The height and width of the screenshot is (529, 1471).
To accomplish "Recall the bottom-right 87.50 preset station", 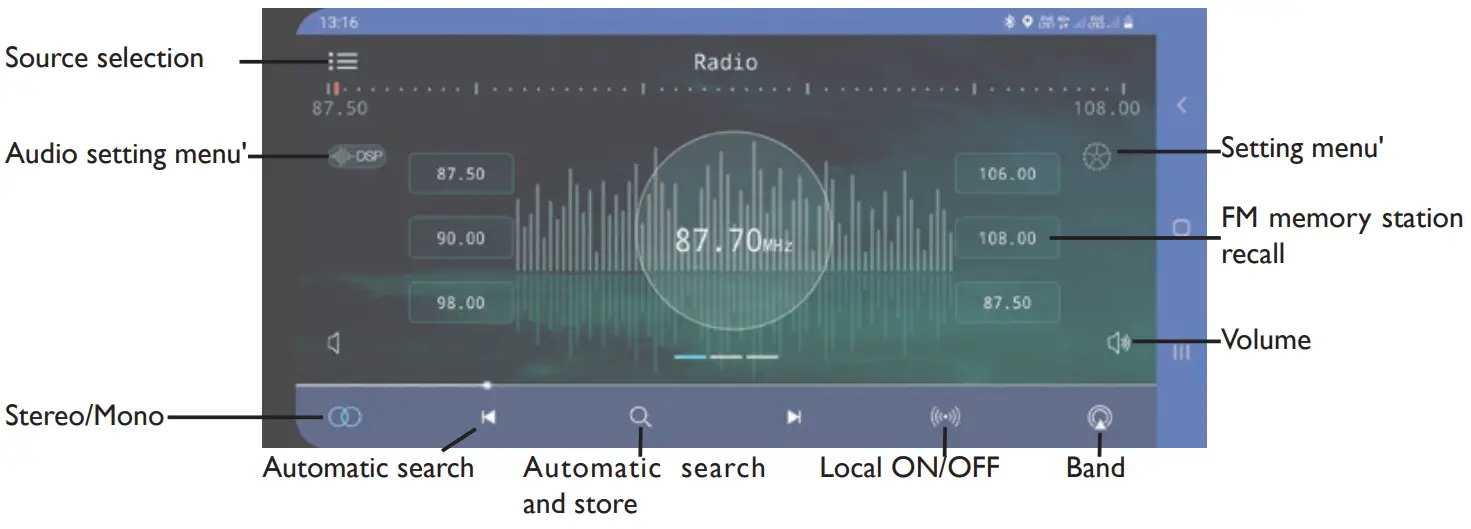I will pos(1008,302).
